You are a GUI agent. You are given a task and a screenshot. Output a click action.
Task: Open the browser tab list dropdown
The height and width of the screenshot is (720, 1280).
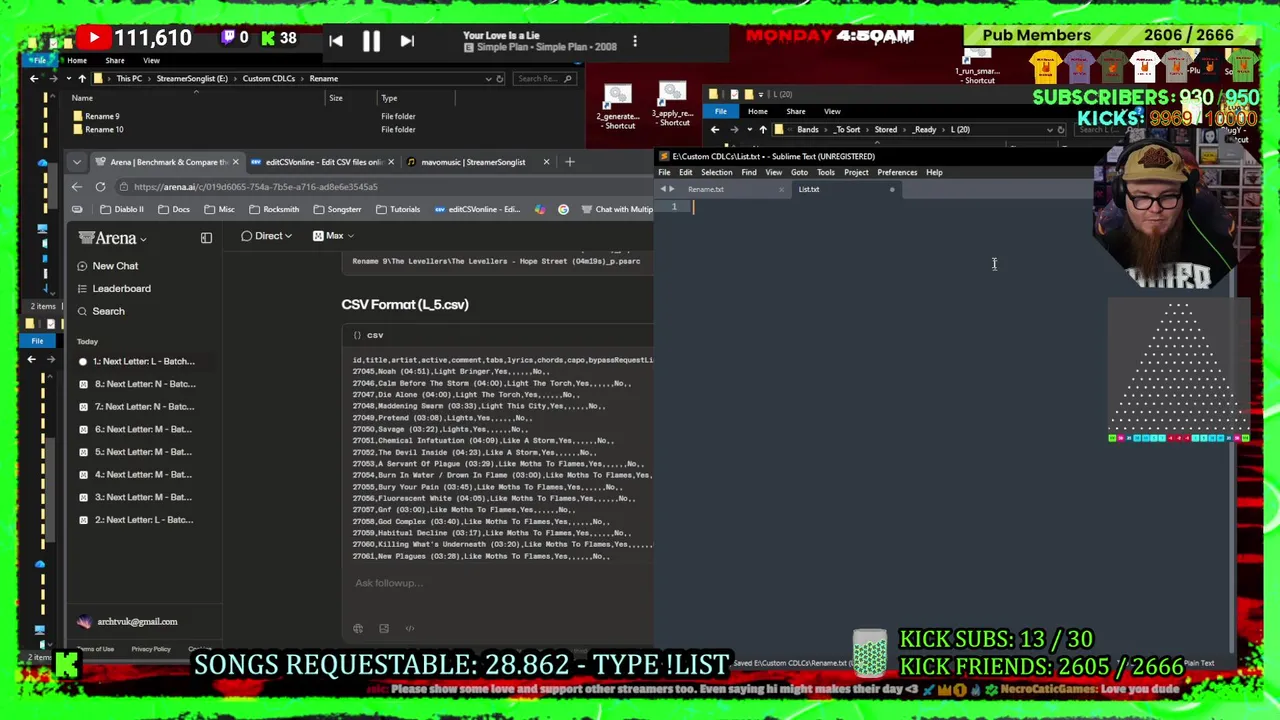(x=77, y=162)
